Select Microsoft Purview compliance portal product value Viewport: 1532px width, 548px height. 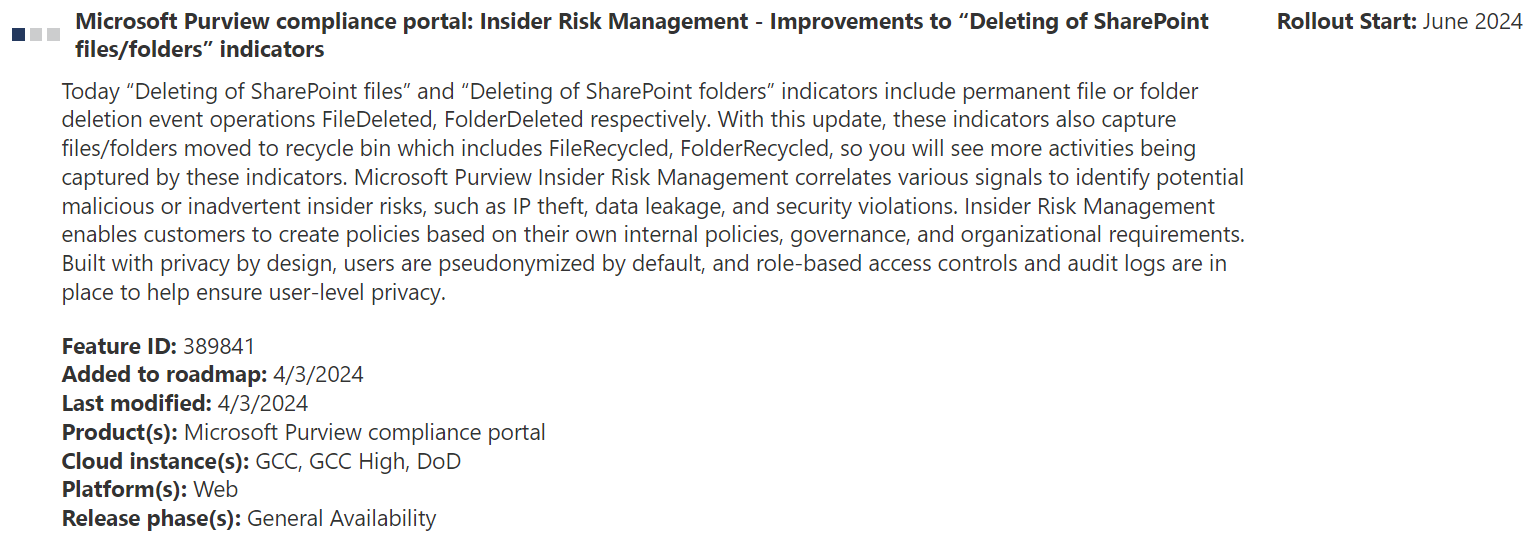[365, 433]
